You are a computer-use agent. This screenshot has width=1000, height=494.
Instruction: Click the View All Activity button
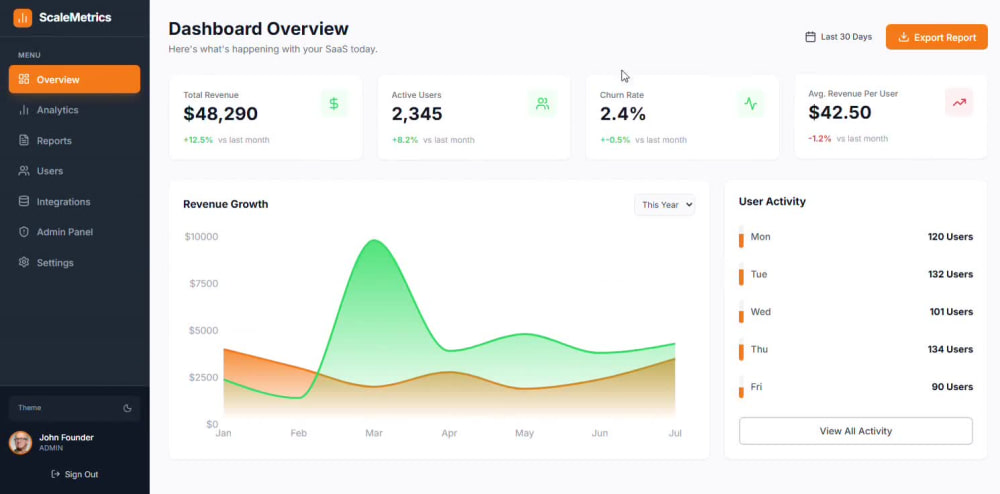click(x=856, y=431)
